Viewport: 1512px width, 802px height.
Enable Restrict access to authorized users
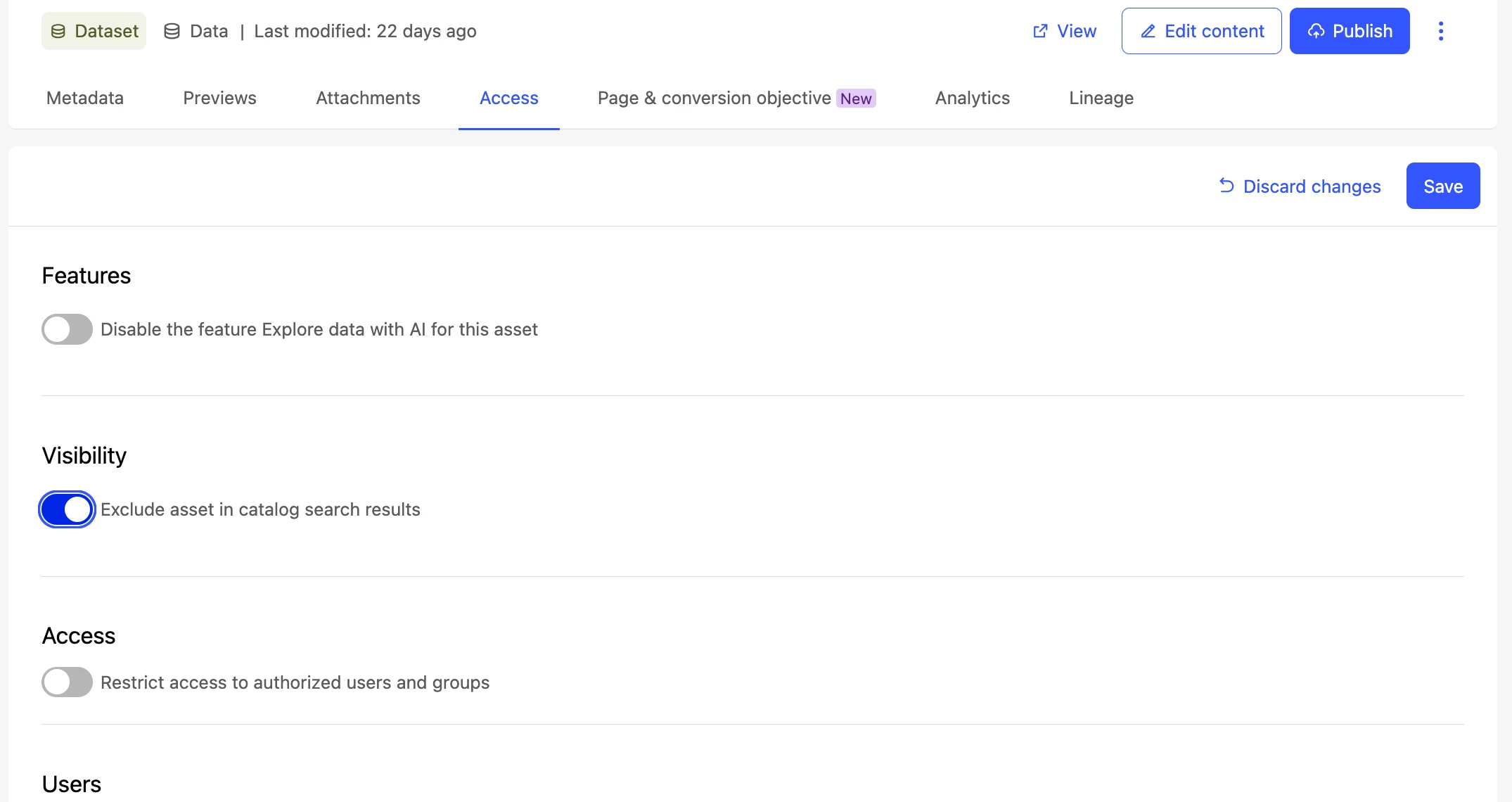[67, 682]
